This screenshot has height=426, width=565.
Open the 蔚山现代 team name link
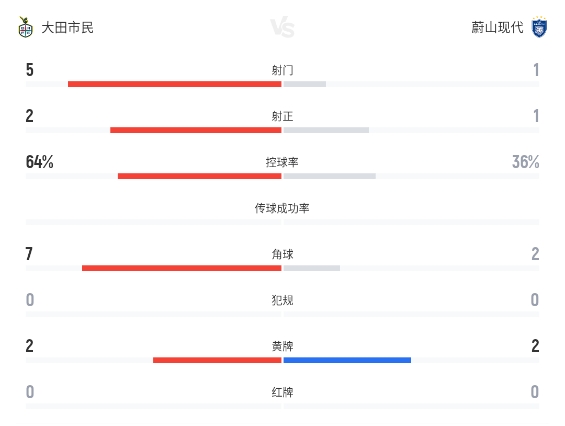tap(497, 27)
